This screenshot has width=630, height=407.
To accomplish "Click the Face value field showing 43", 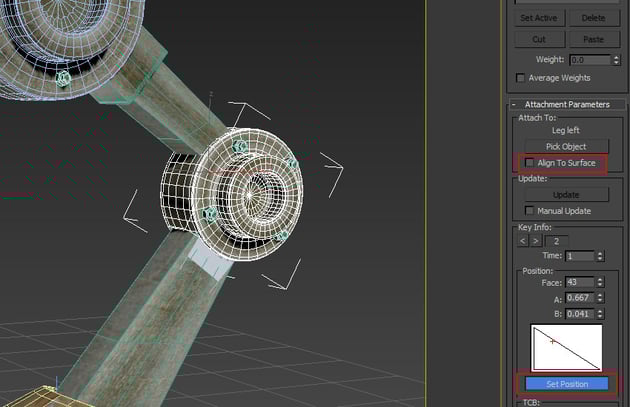I will click(x=579, y=282).
